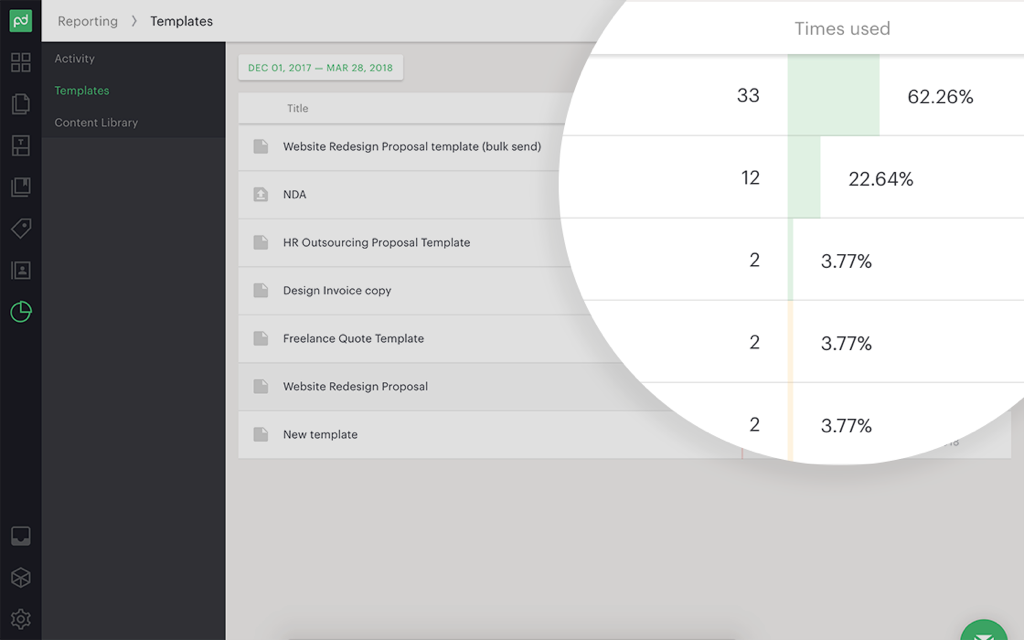Open the Reporting pie chart icon
The image size is (1024, 640).
[x=21, y=312]
